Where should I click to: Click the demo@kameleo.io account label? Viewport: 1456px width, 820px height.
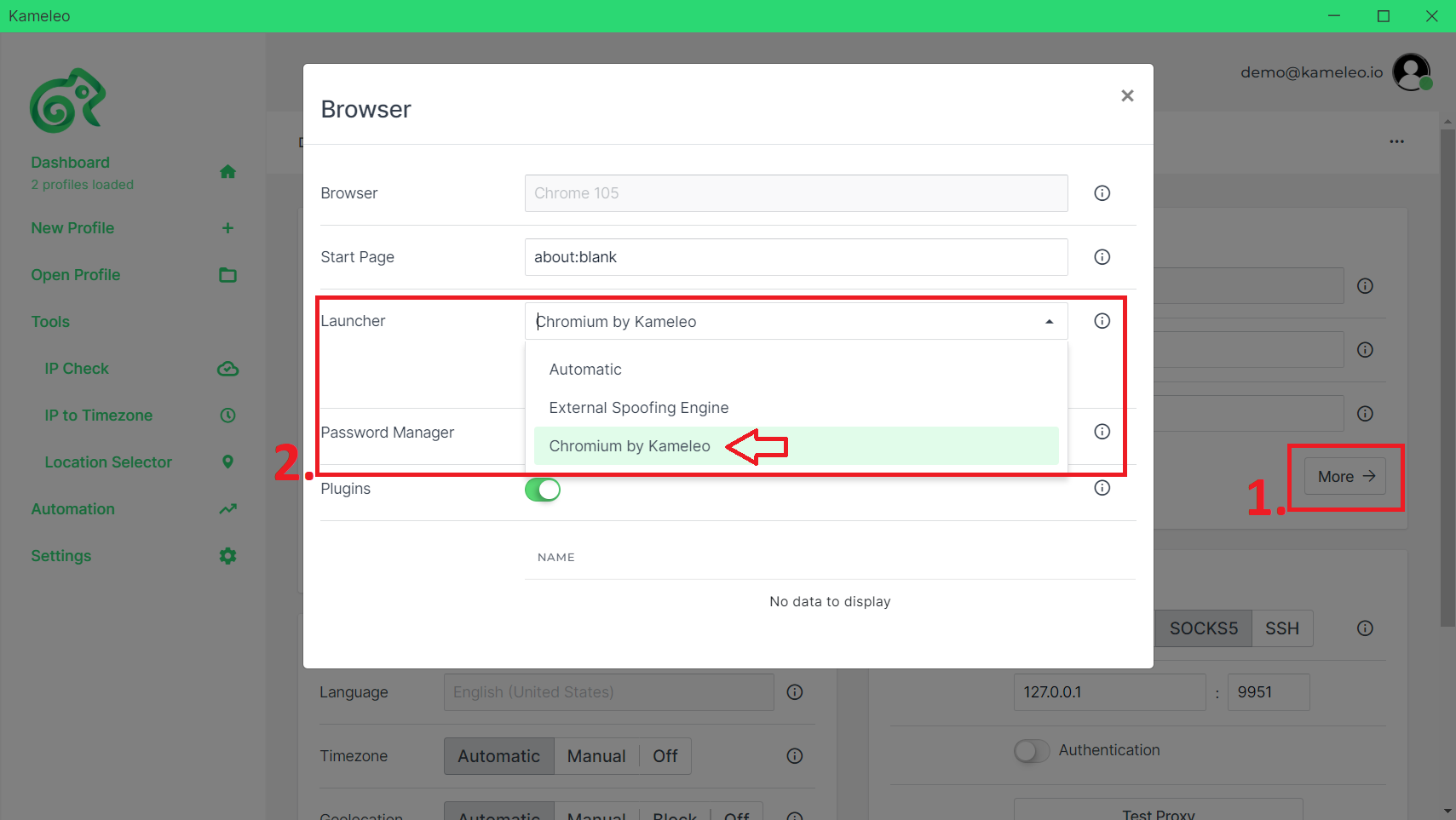click(1311, 72)
